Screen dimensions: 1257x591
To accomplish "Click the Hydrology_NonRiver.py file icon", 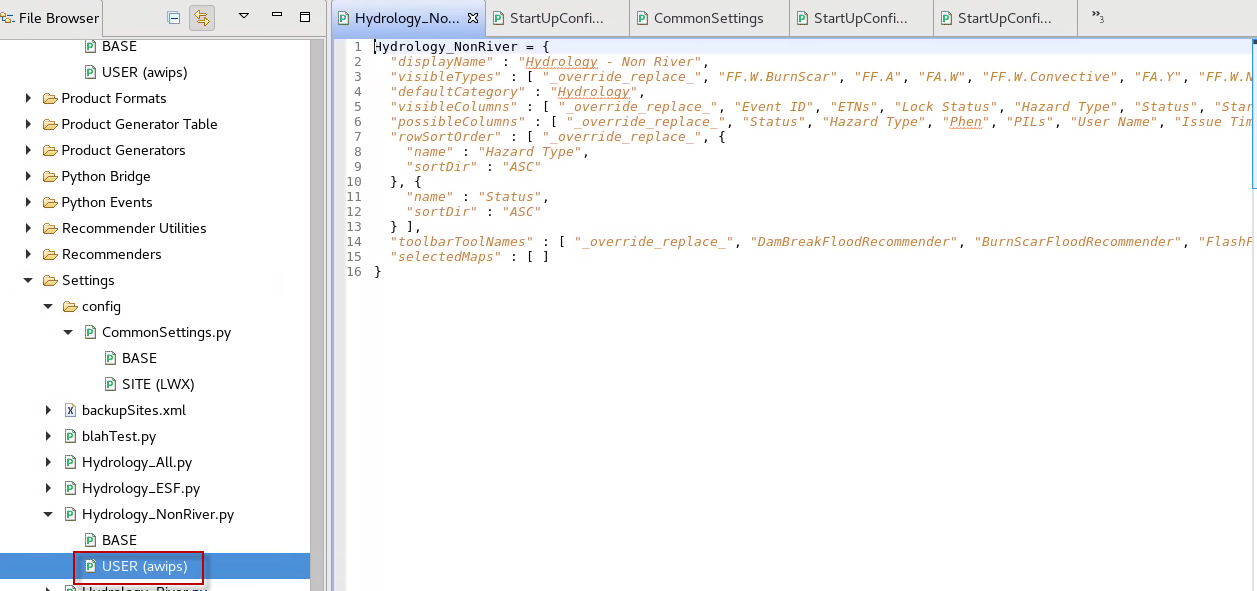I will click(x=70, y=514).
